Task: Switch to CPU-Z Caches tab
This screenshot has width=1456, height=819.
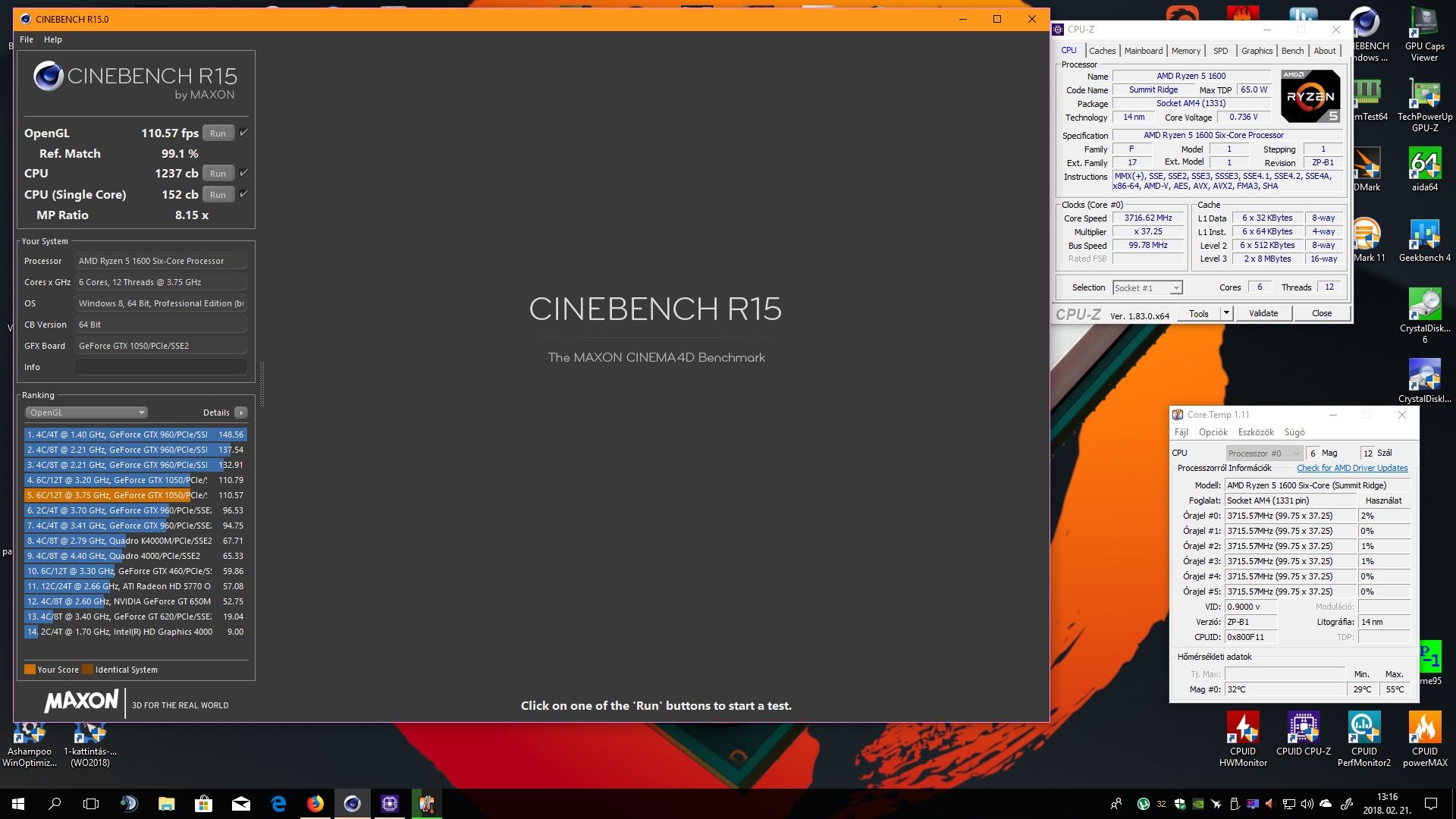Action: point(1102,51)
